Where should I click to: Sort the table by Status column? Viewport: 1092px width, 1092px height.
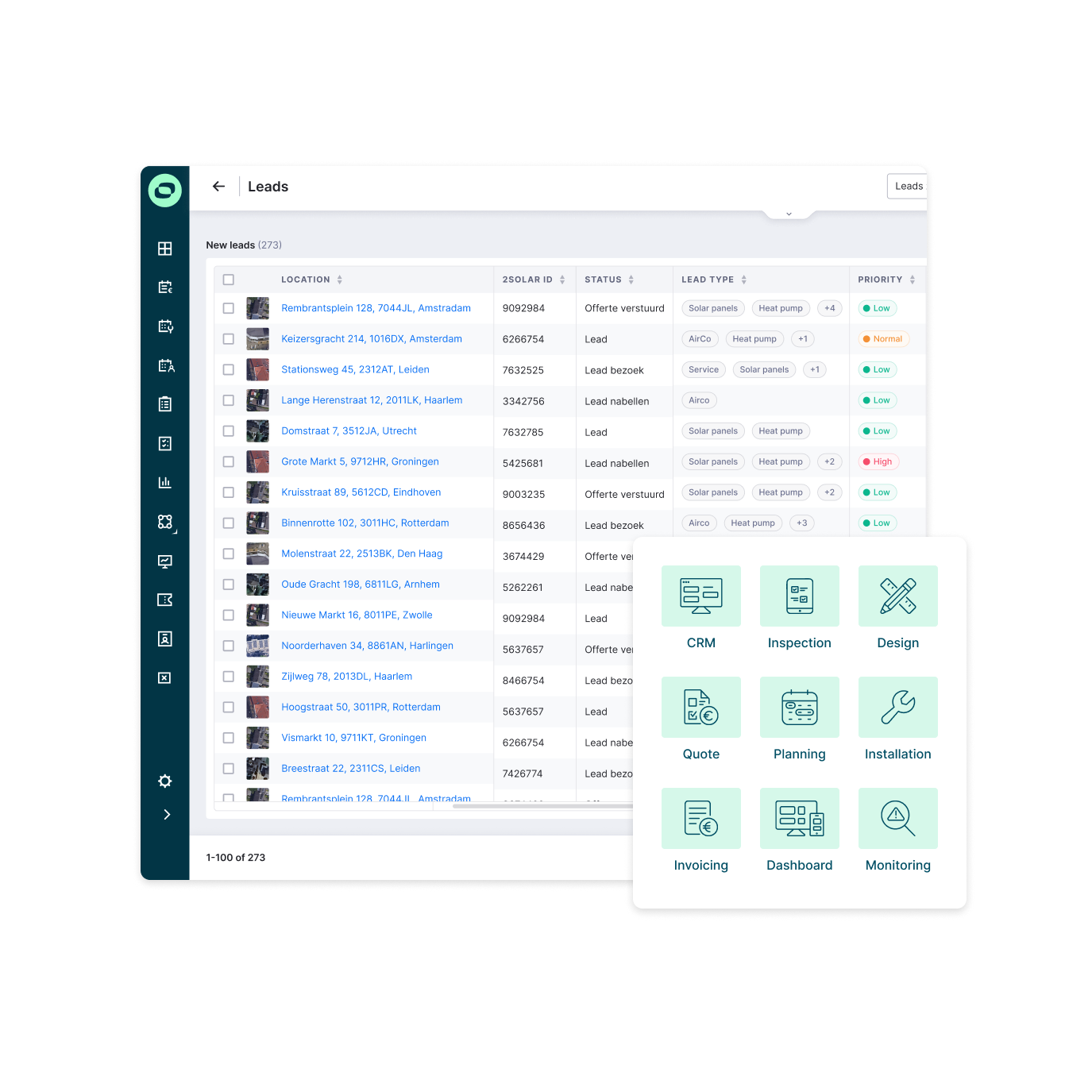click(631, 280)
